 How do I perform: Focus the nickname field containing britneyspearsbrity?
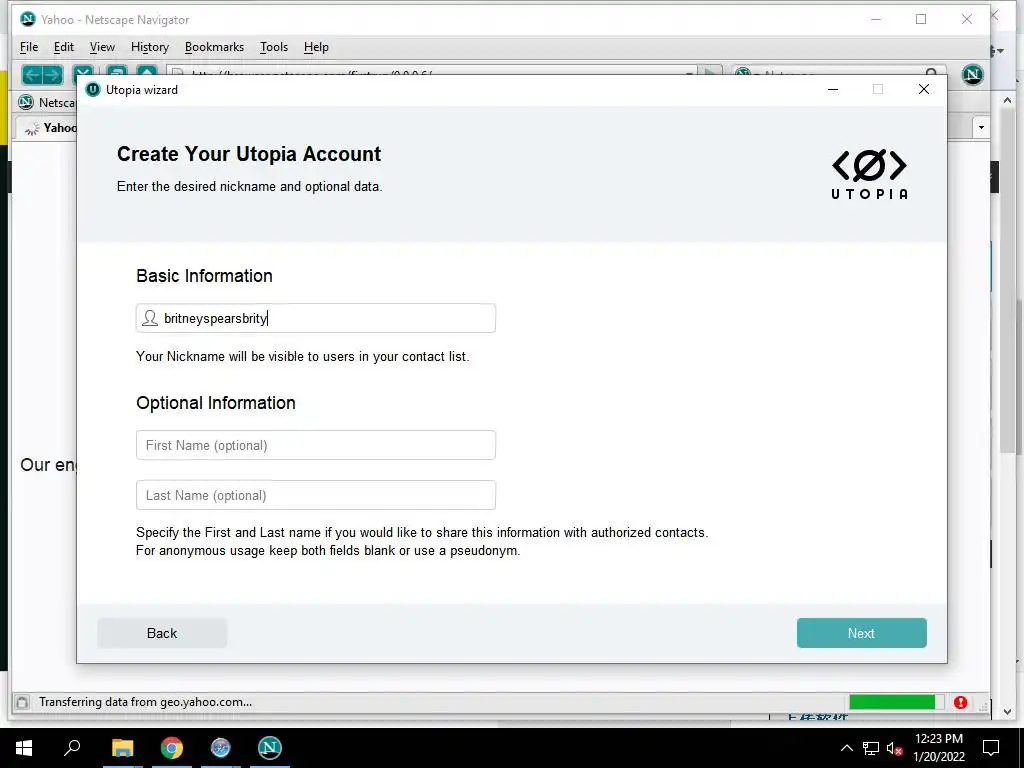tap(315, 318)
